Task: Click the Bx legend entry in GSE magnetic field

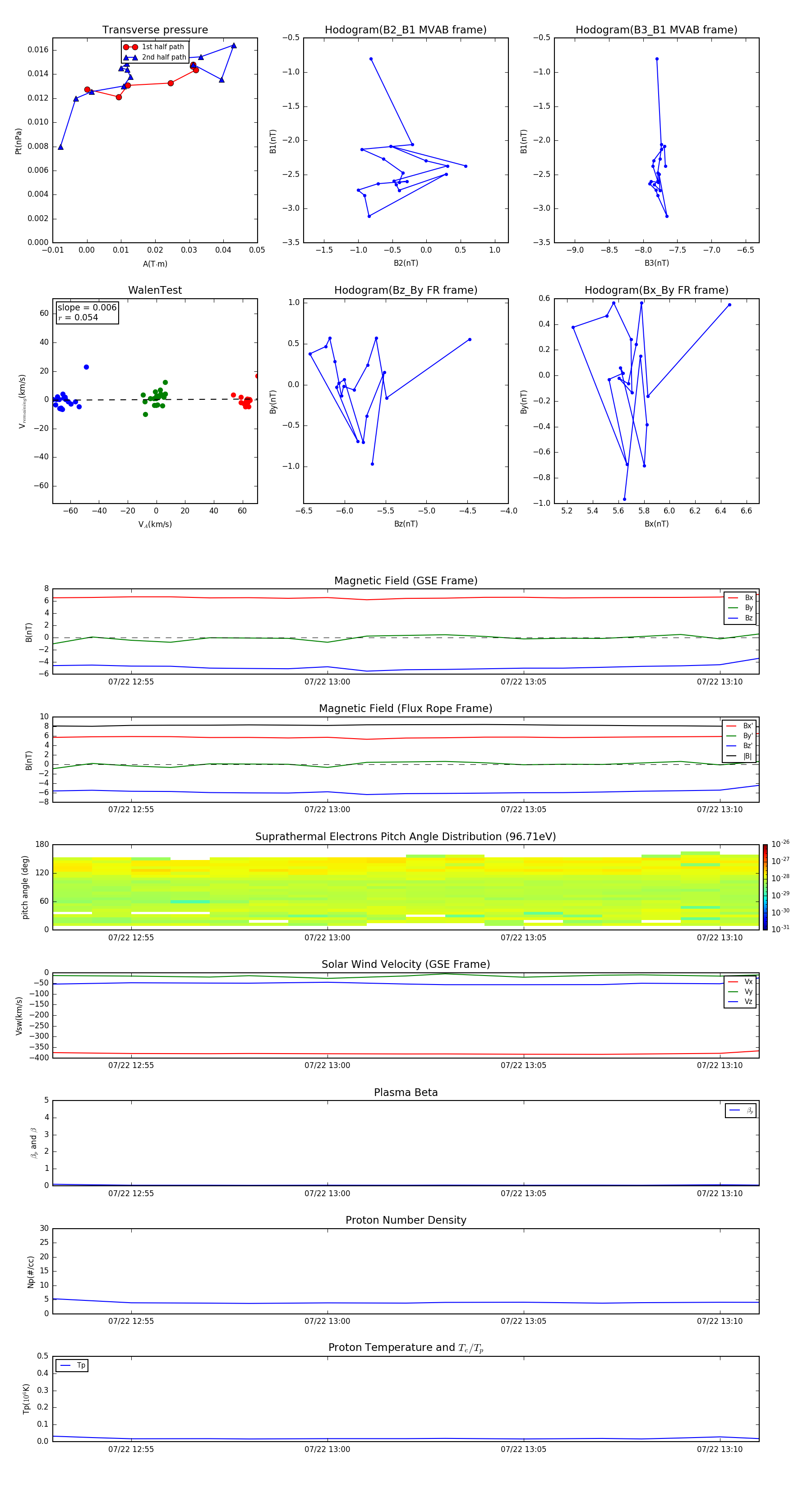Action: click(740, 598)
